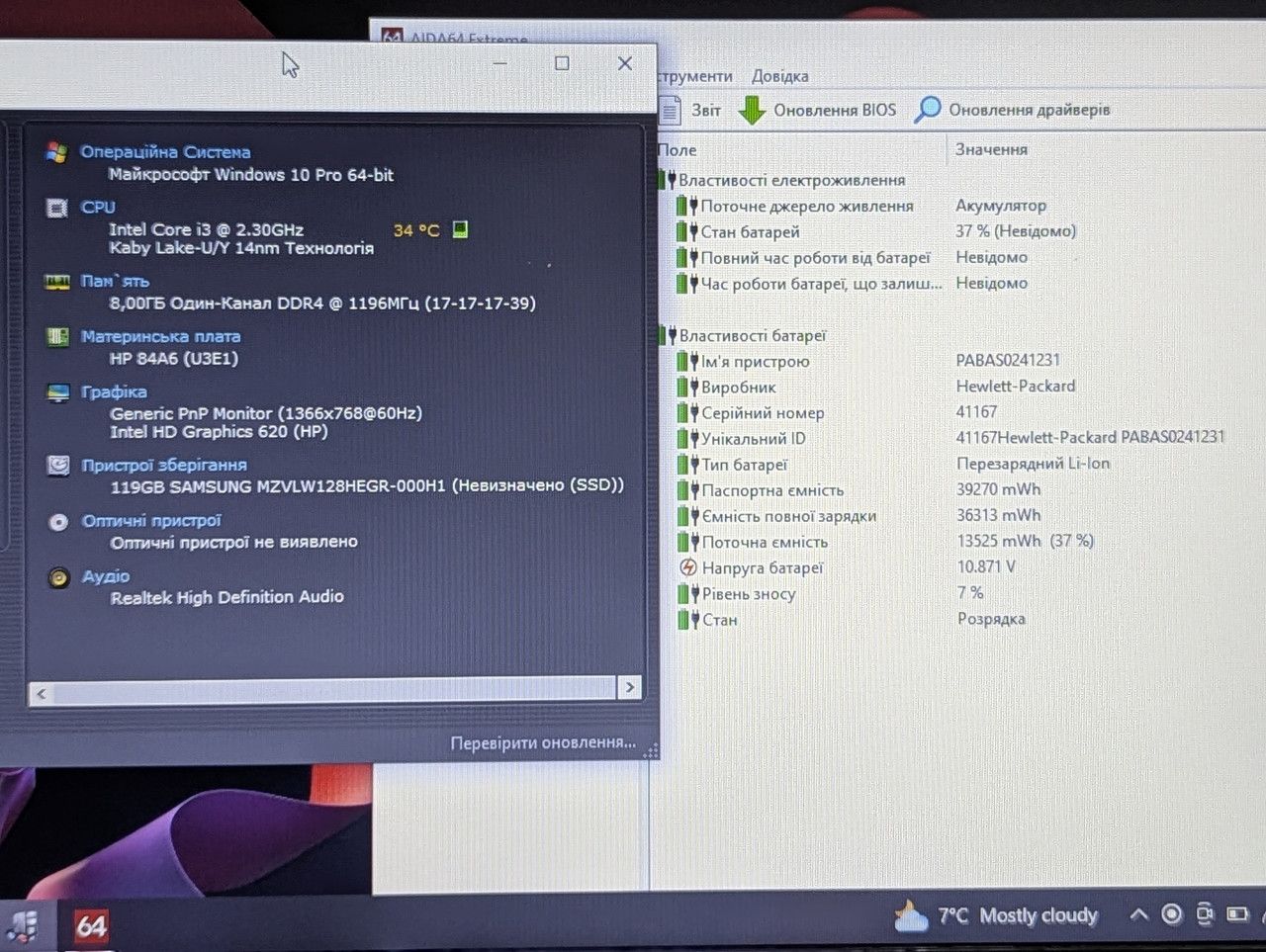This screenshot has width=1266, height=952.
Task: Click the AIDA64 taskbar icon
Action: [91, 926]
